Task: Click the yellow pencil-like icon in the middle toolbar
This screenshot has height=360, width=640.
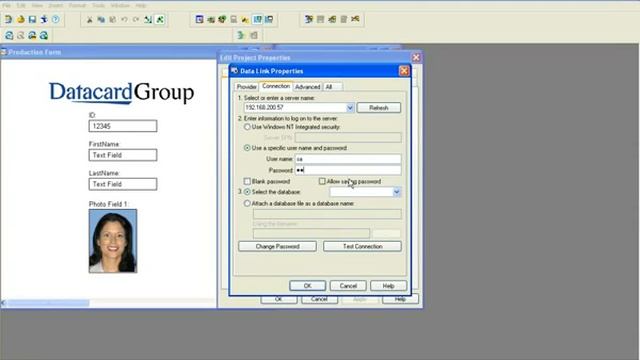Action: (x=245, y=19)
